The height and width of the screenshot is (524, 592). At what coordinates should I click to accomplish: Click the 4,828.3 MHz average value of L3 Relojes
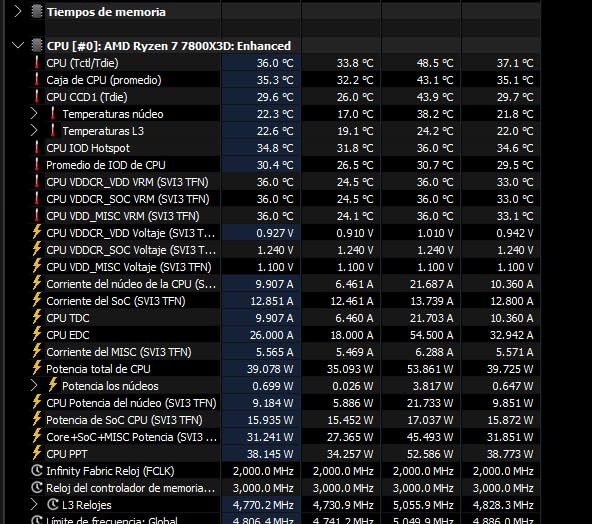click(503, 505)
